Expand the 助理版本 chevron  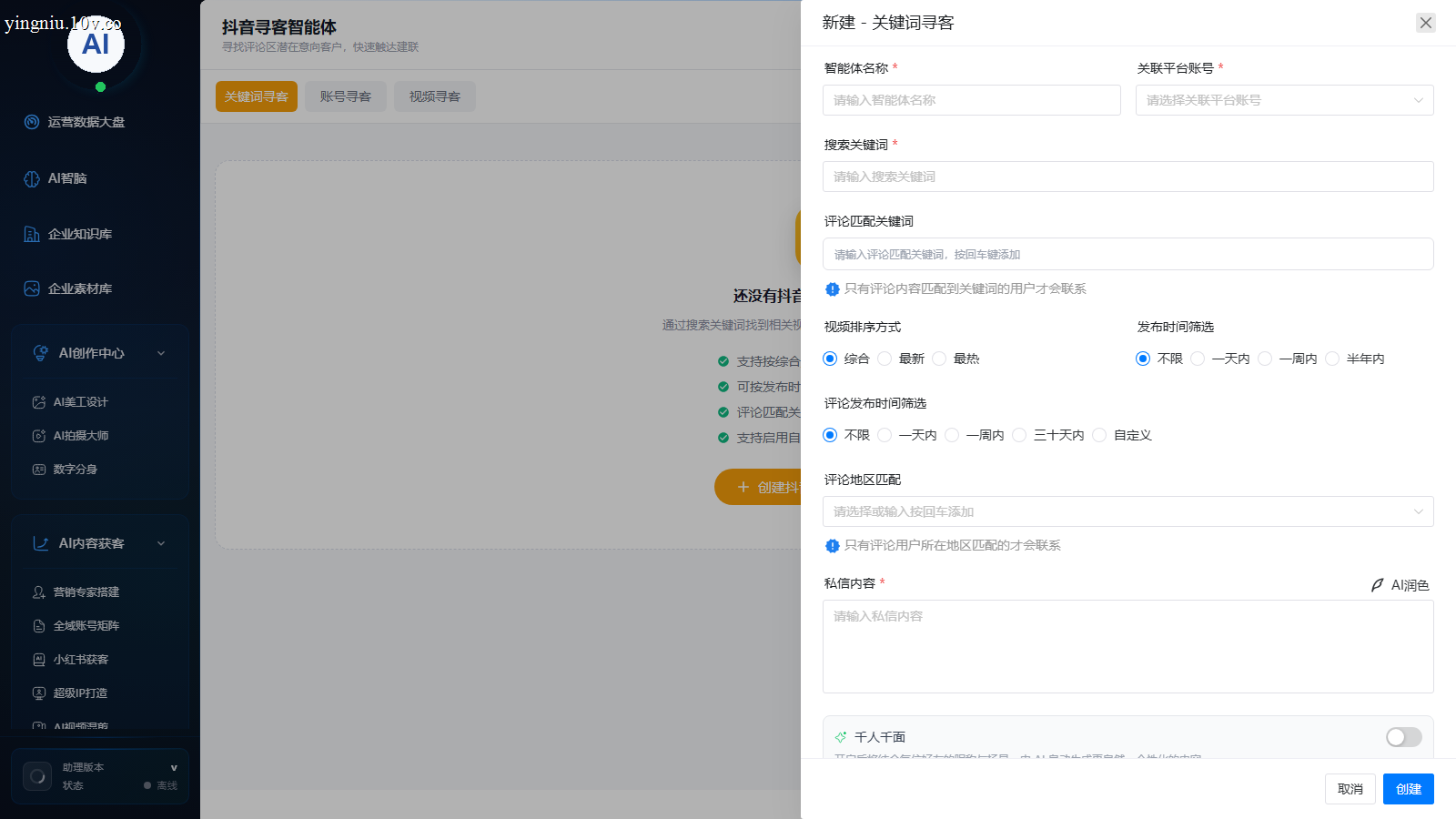pos(174,768)
